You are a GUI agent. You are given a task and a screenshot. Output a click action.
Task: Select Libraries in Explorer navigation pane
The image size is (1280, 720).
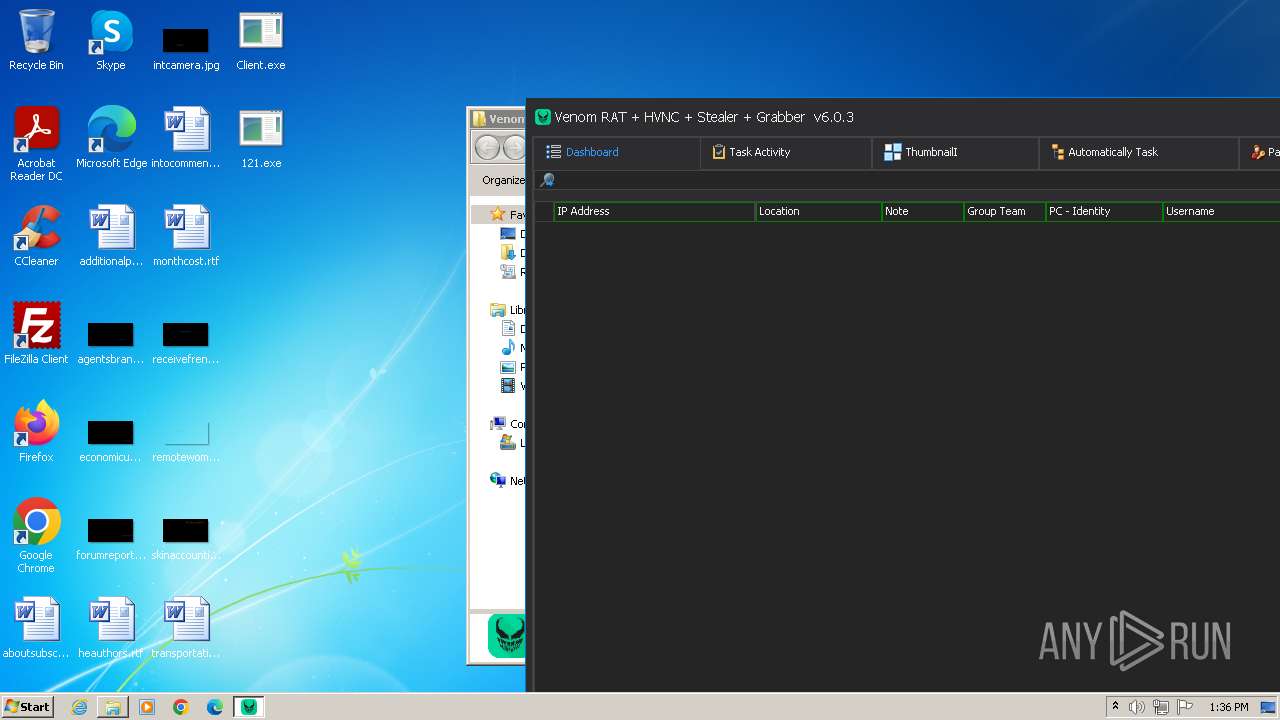click(507, 310)
